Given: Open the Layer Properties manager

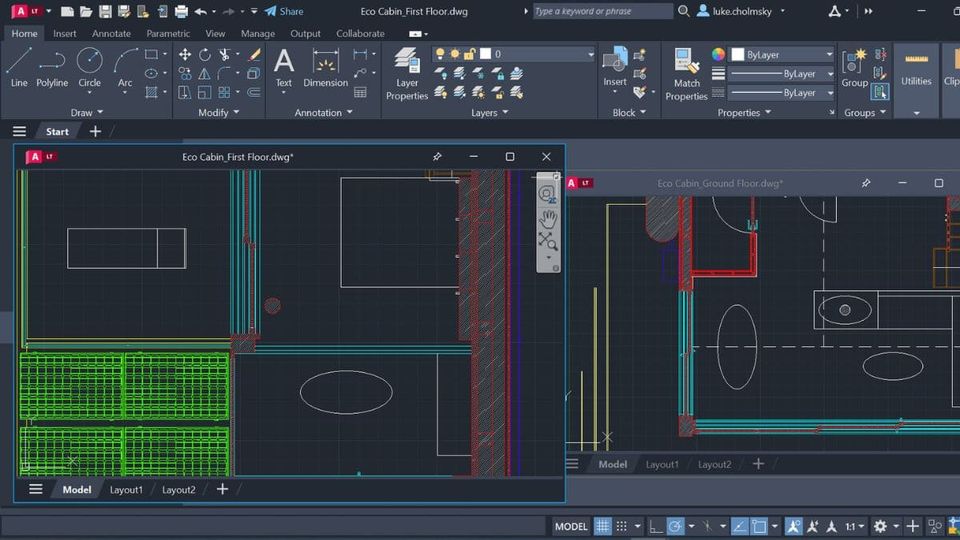Looking at the screenshot, I should click(407, 73).
